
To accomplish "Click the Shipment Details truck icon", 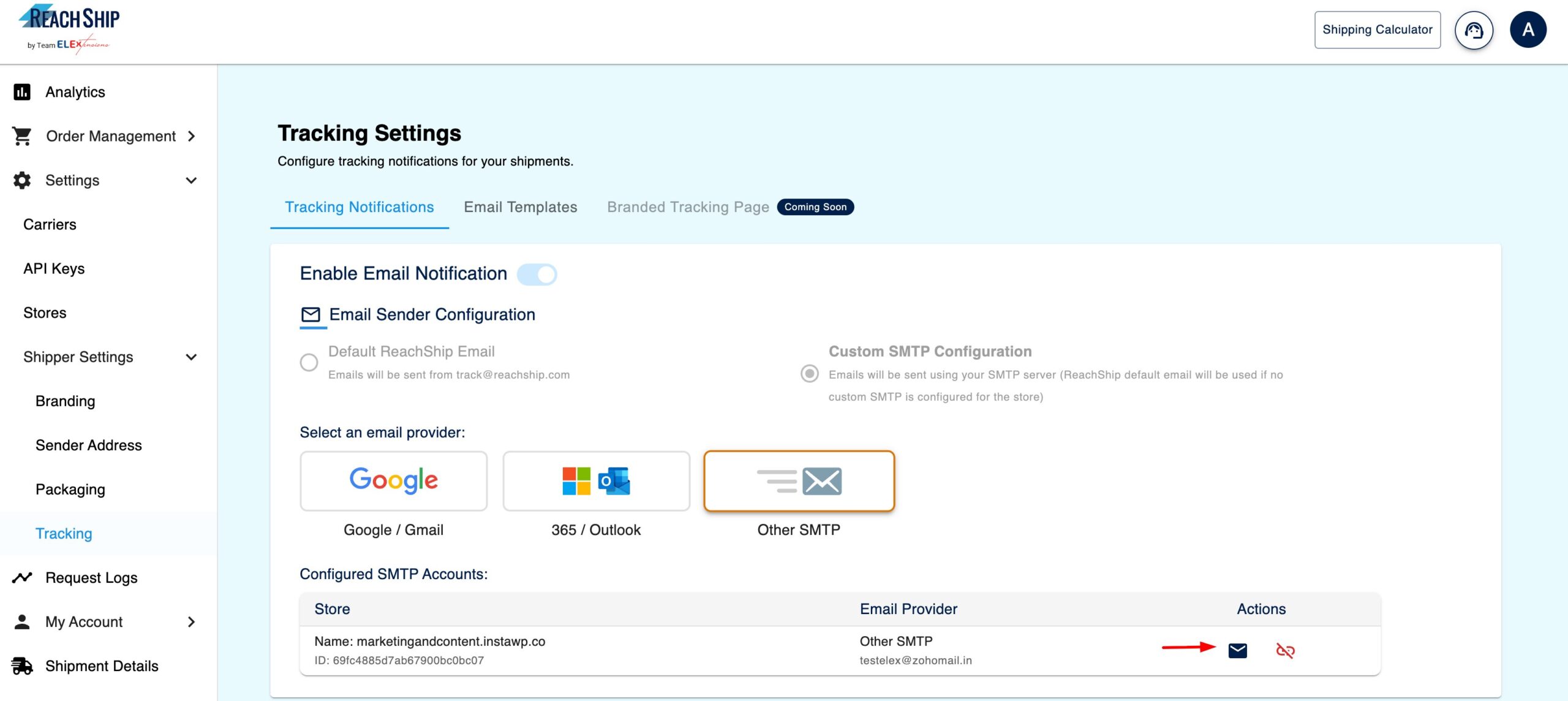I will point(22,665).
